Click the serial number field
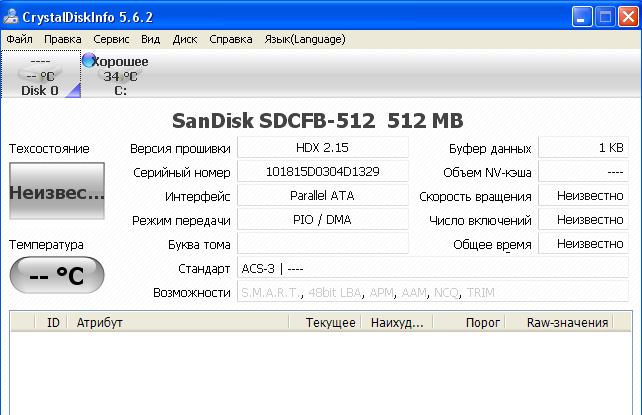642x415 pixels. click(x=322, y=172)
